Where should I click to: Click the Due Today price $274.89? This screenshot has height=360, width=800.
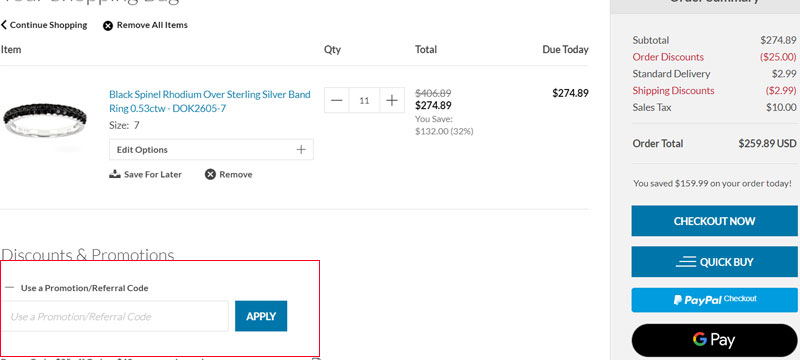(570, 93)
